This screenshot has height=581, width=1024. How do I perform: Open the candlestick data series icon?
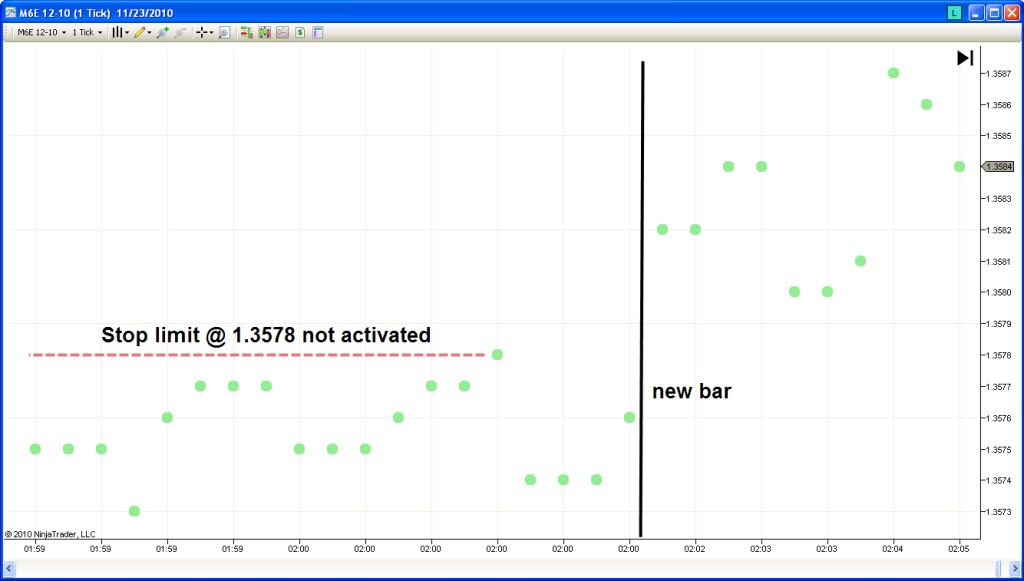coord(264,32)
